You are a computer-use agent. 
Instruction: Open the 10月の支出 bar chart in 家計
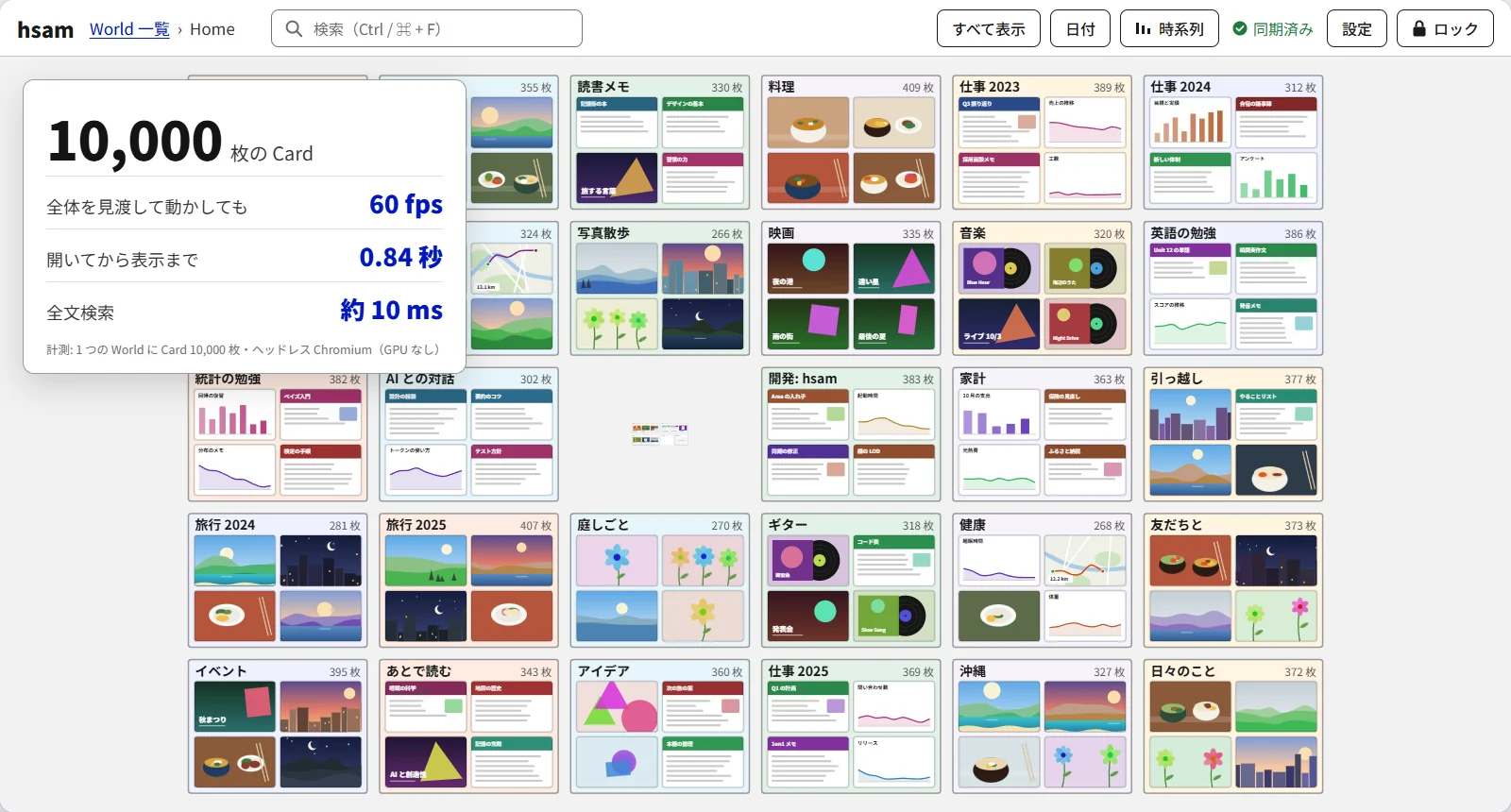[x=999, y=414]
